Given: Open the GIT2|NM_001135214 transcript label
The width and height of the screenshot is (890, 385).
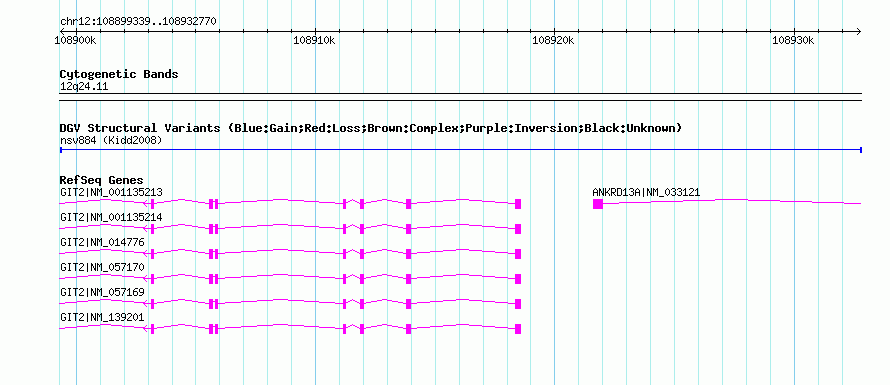Looking at the screenshot, I should (x=111, y=217).
